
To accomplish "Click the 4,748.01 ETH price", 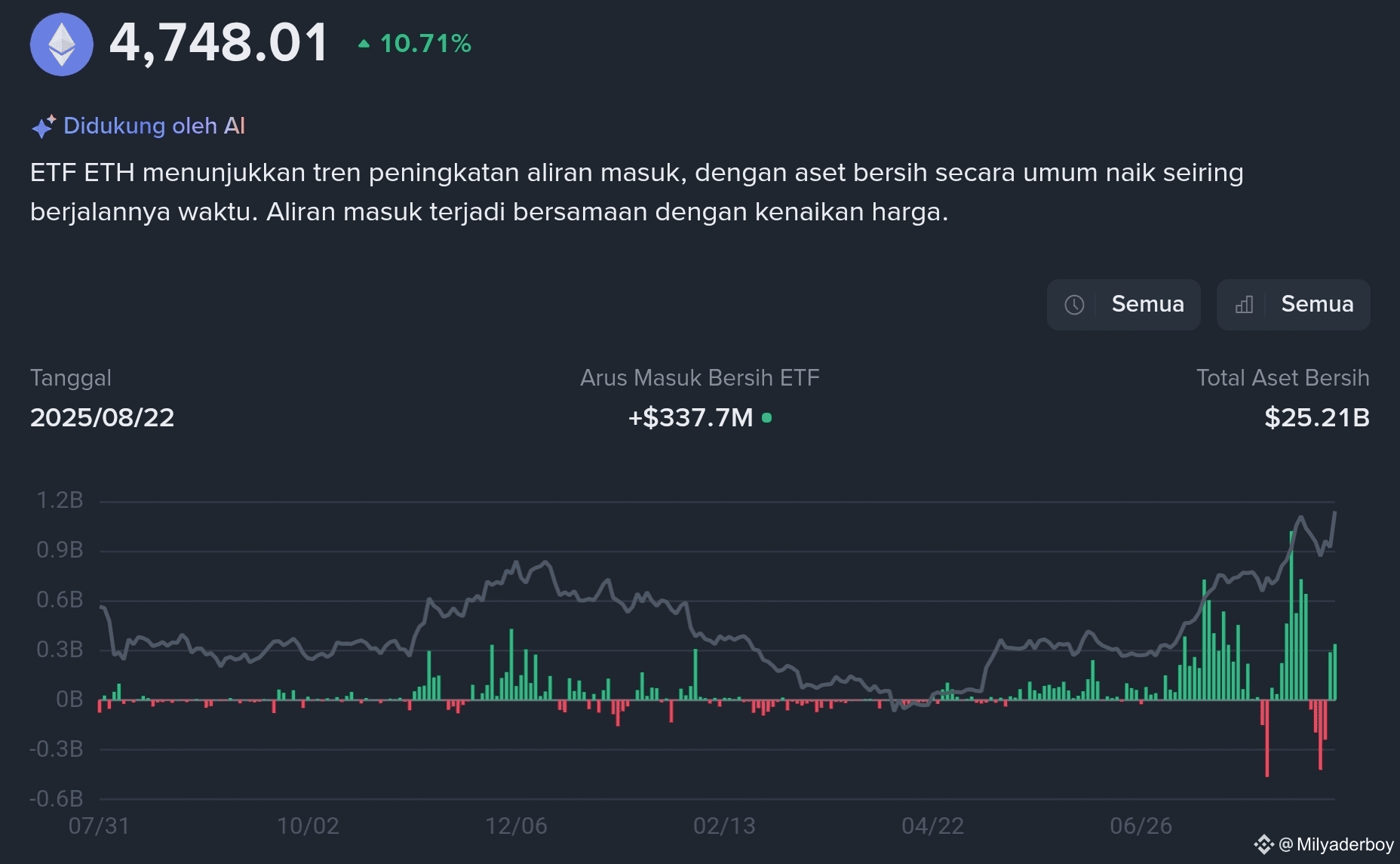I will [x=219, y=43].
